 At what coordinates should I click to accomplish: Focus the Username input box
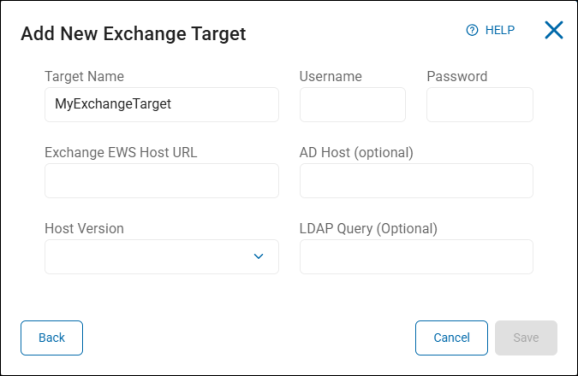[352, 105]
